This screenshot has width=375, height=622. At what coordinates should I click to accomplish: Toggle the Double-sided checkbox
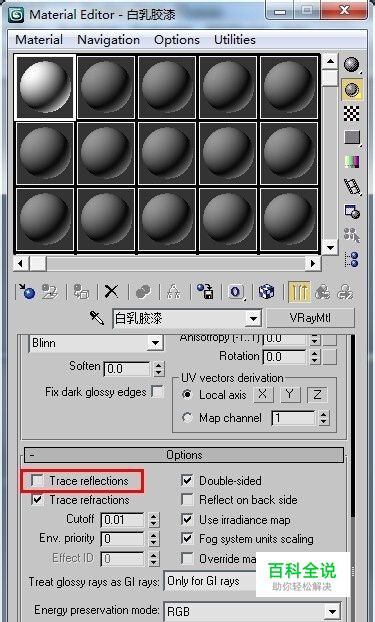coord(187,481)
